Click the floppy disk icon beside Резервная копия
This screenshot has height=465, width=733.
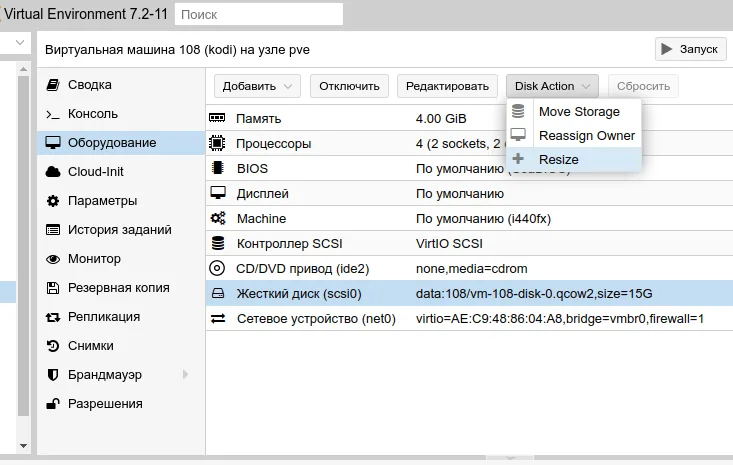(53, 288)
